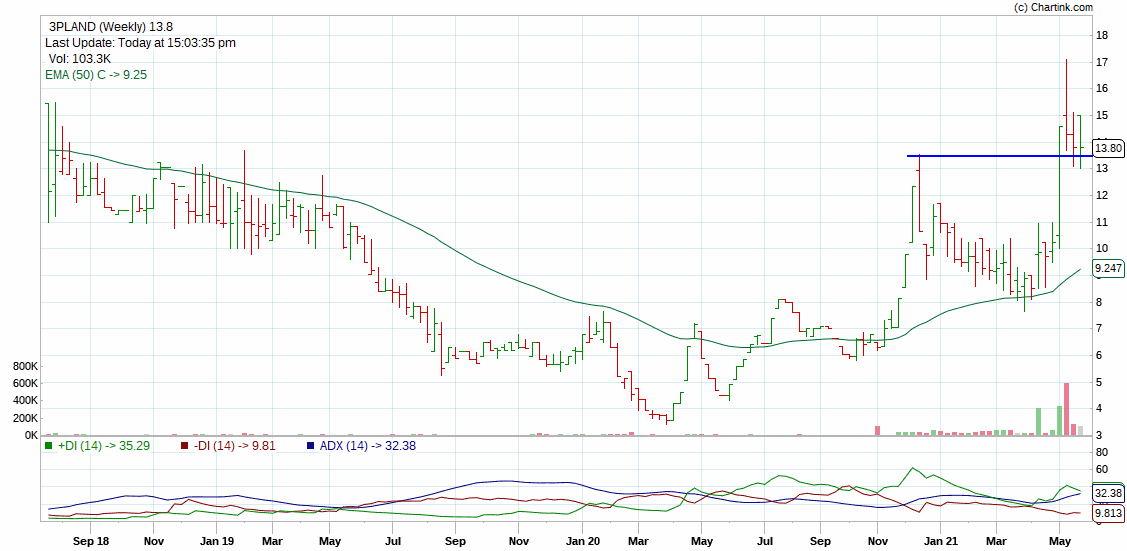Click the 60 indicator axis label
Screen dimensions: 1127x551
pos(1102,470)
